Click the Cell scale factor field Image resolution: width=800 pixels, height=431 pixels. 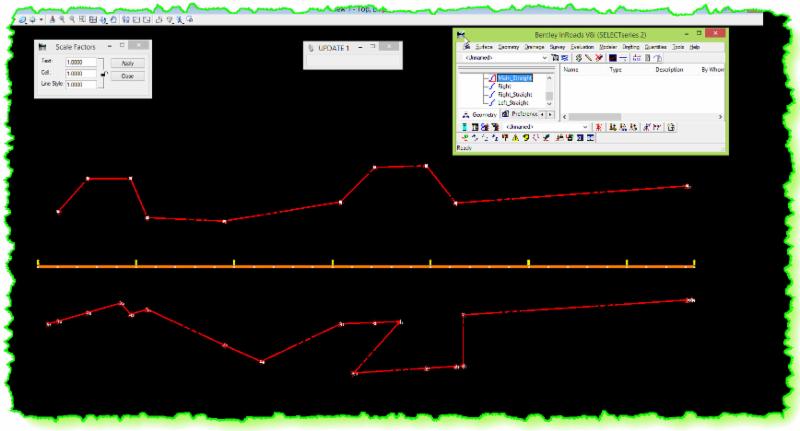81,73
